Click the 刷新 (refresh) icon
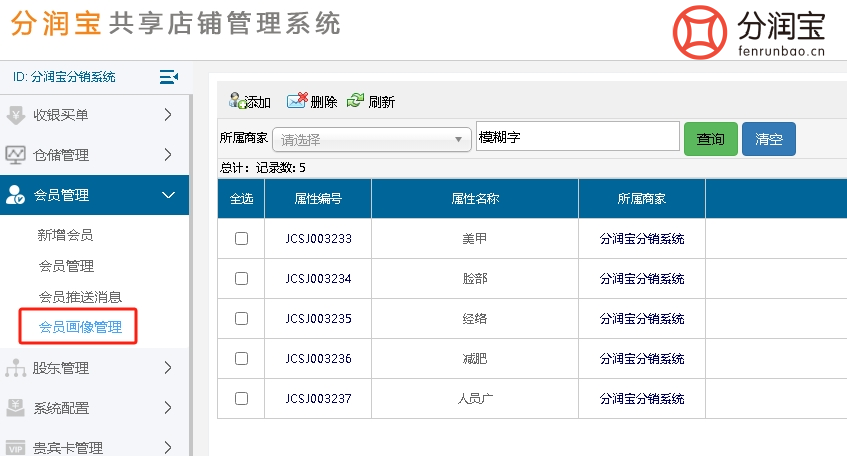Viewport: 847px width, 456px height. 355,101
